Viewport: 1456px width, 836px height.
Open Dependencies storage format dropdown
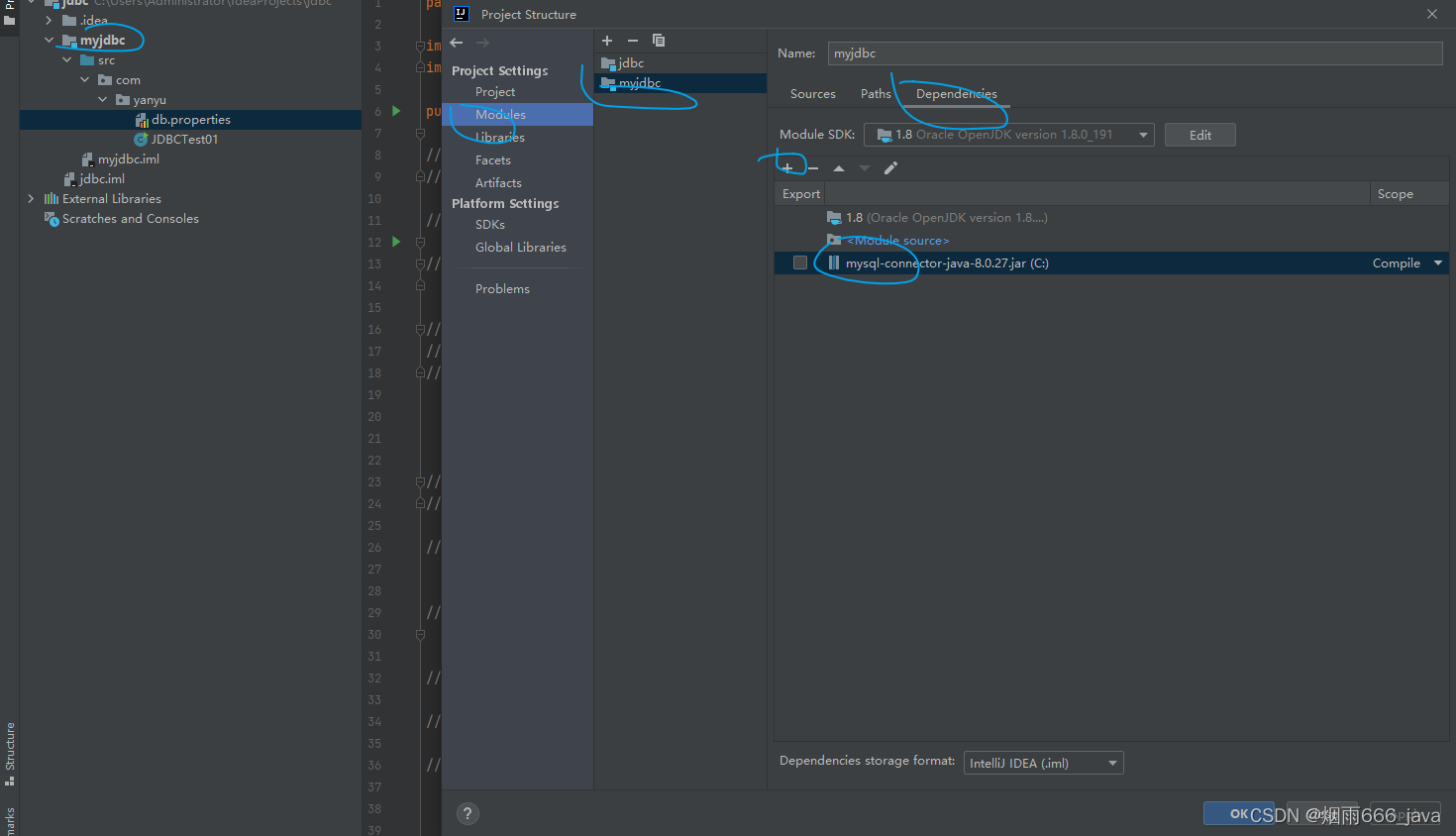coord(1044,763)
